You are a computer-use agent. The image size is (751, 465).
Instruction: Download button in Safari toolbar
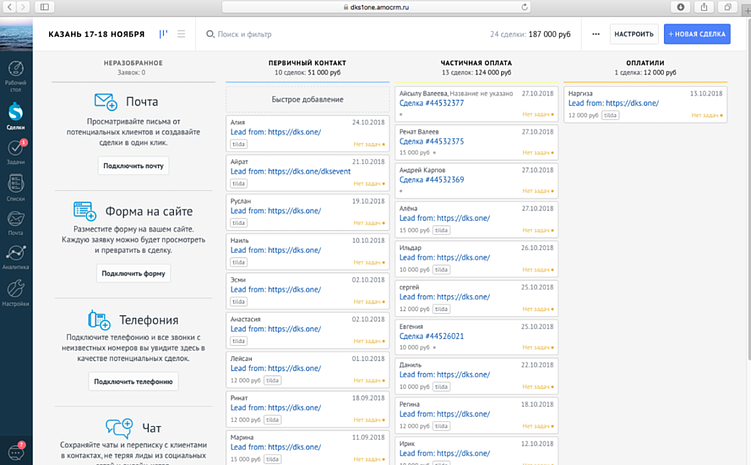(x=681, y=7)
